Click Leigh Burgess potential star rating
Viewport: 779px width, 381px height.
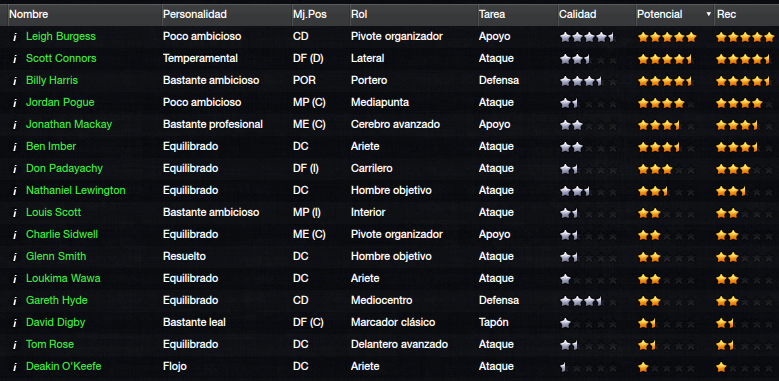click(667, 37)
